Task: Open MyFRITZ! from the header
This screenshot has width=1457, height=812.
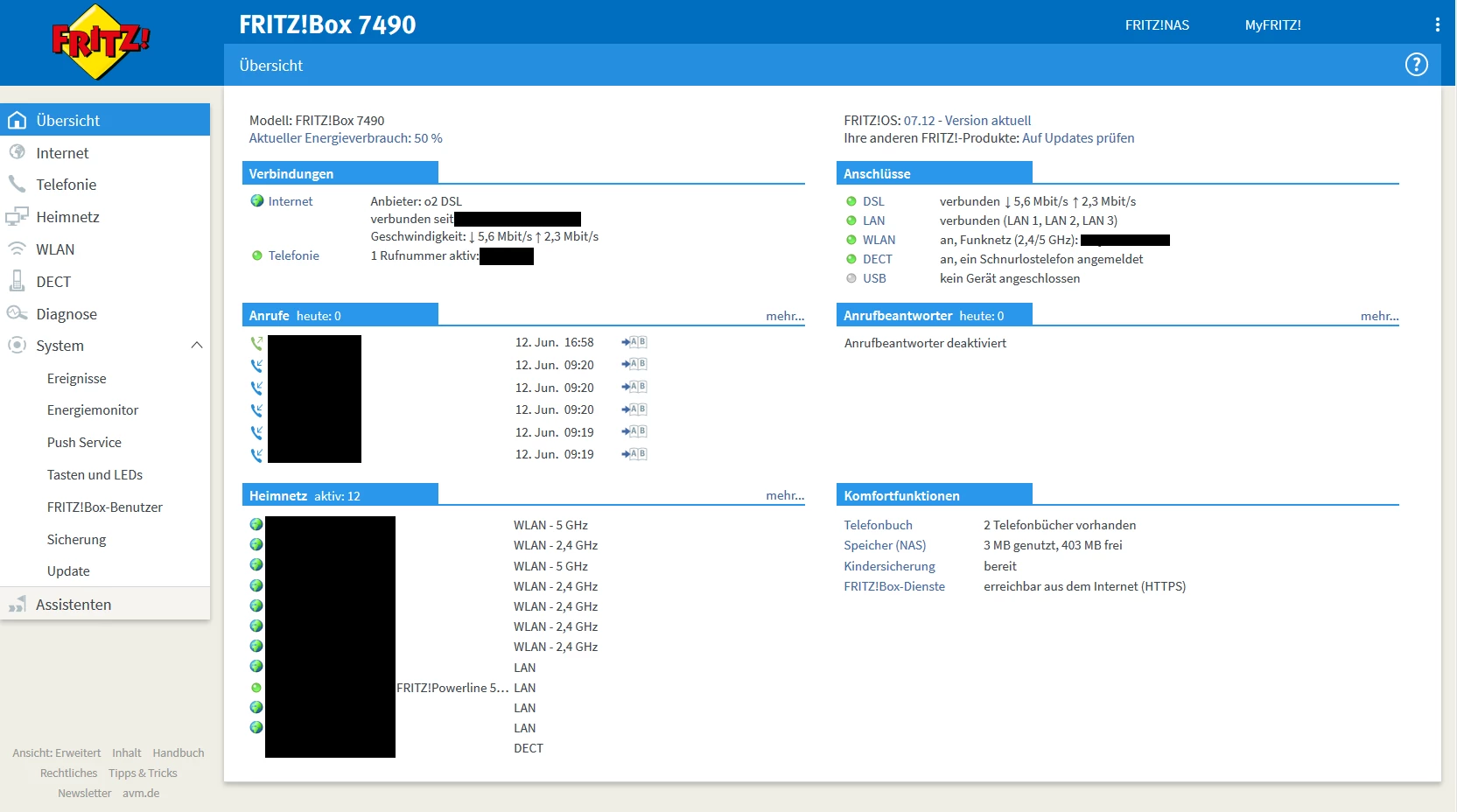Action: [x=1273, y=25]
